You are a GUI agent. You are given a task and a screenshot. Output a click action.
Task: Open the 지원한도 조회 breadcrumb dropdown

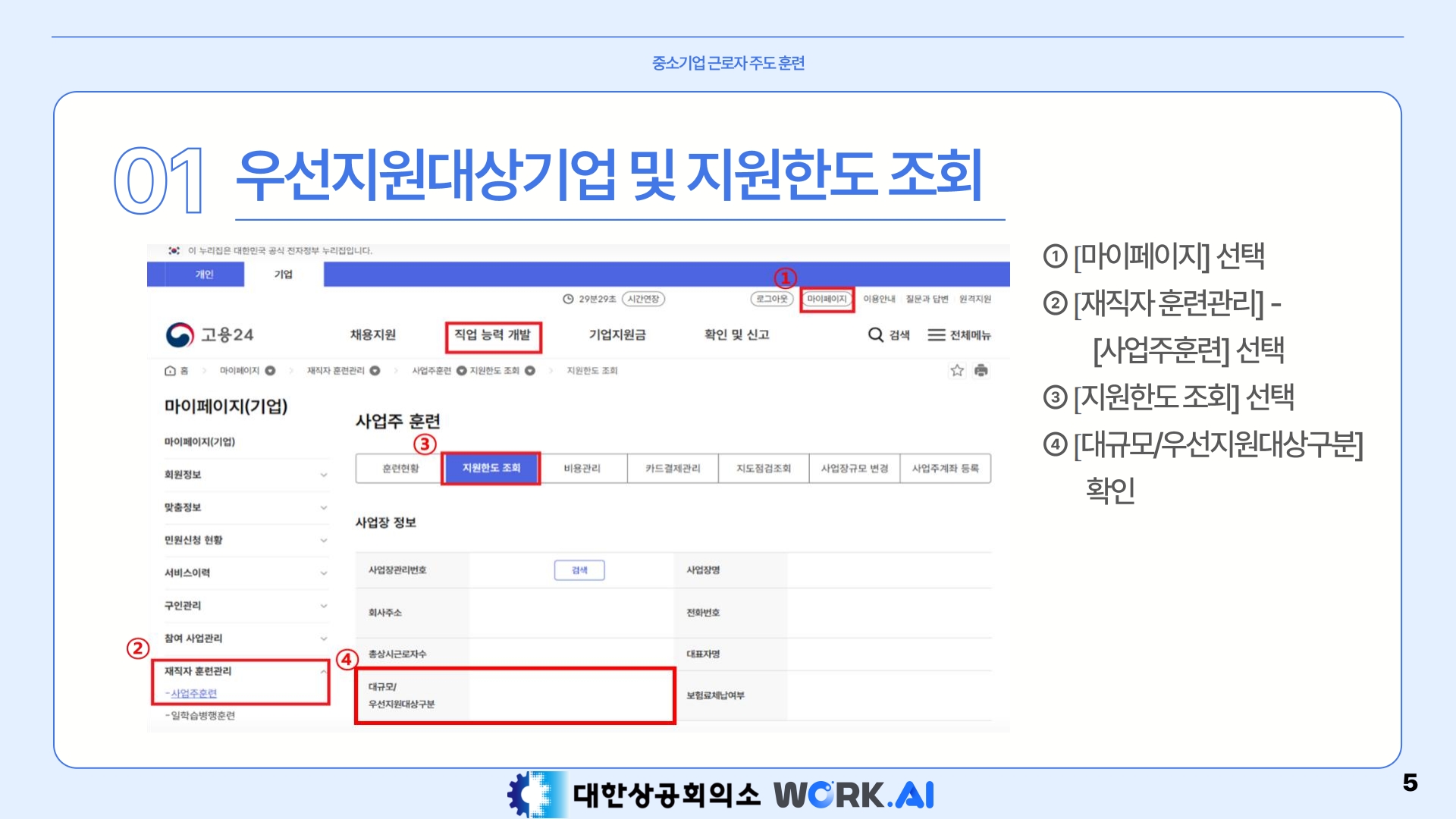[530, 371]
